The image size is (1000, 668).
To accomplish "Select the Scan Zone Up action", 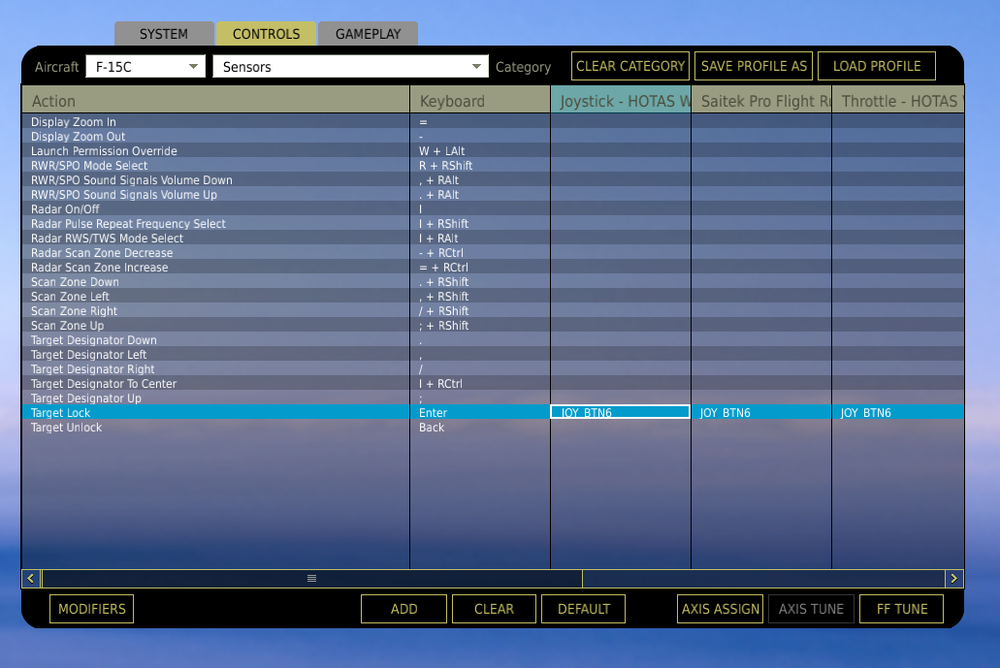I will tap(216, 325).
